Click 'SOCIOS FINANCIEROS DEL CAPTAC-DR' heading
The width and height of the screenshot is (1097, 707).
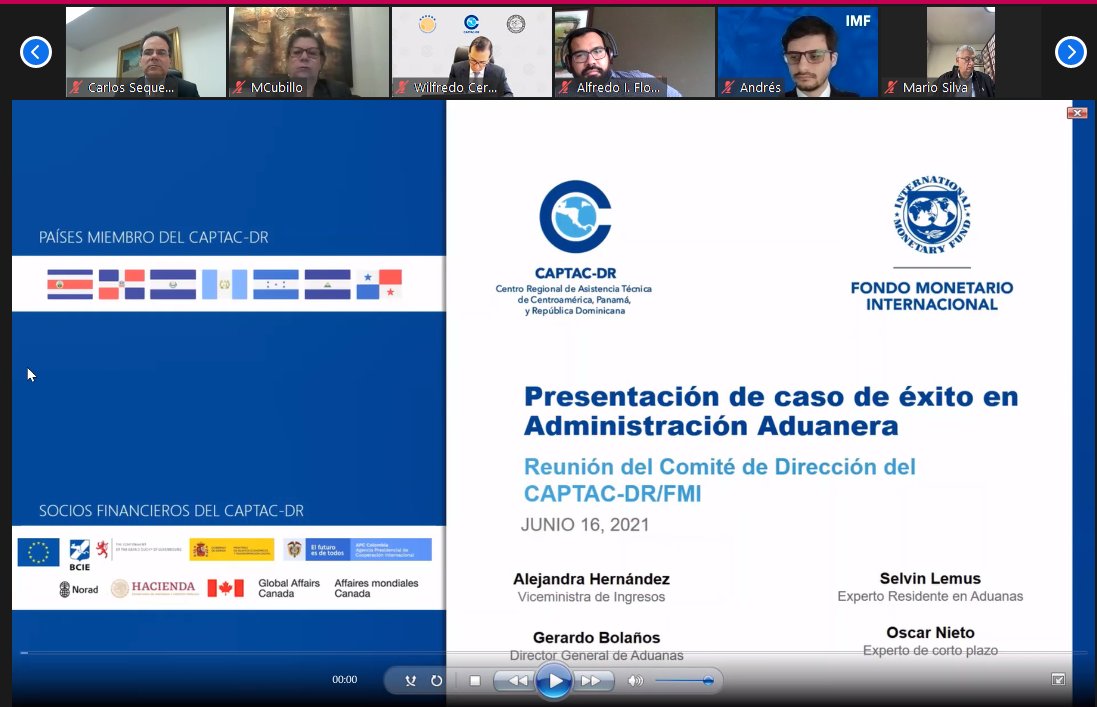pos(171,510)
